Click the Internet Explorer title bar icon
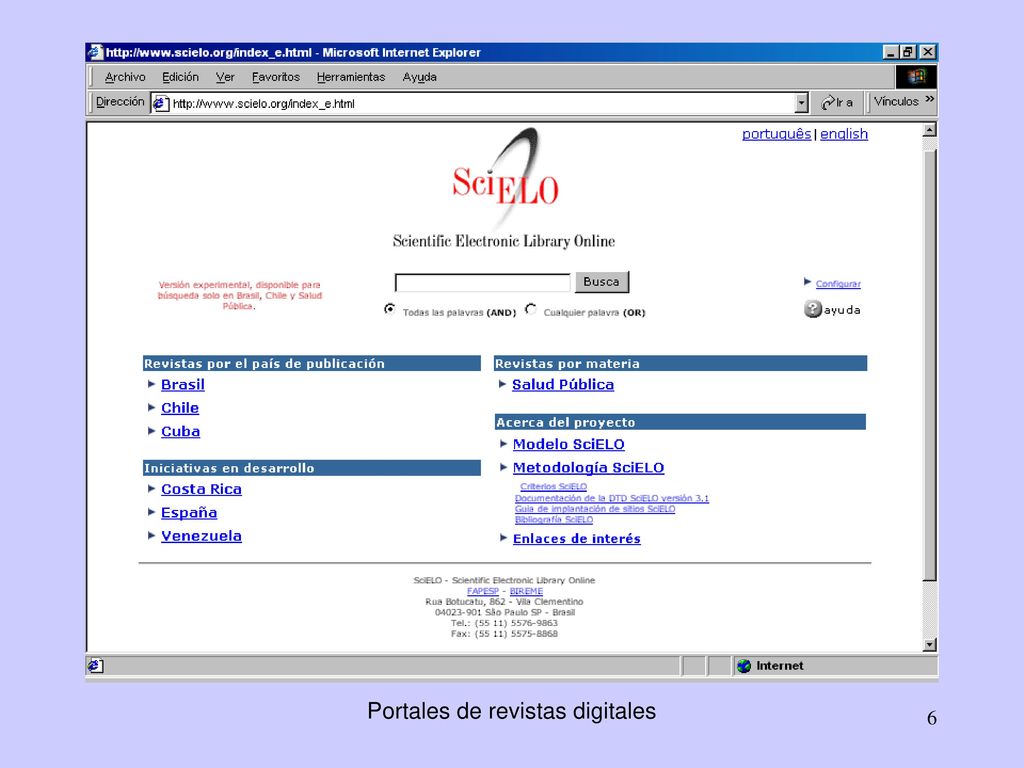Screen dimensions: 1024x768 [x=95, y=52]
